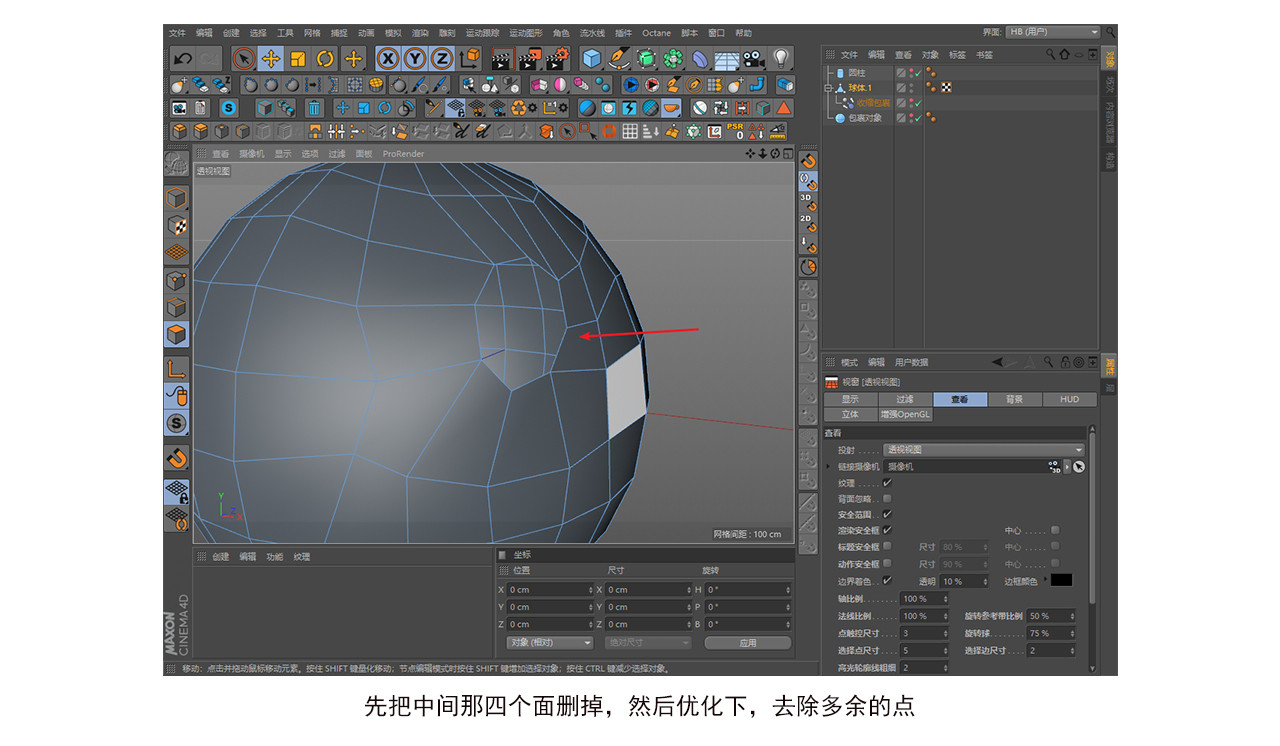The width and height of the screenshot is (1280, 746).
Task: Click the 应用 button in coordinates panel
Action: [748, 643]
